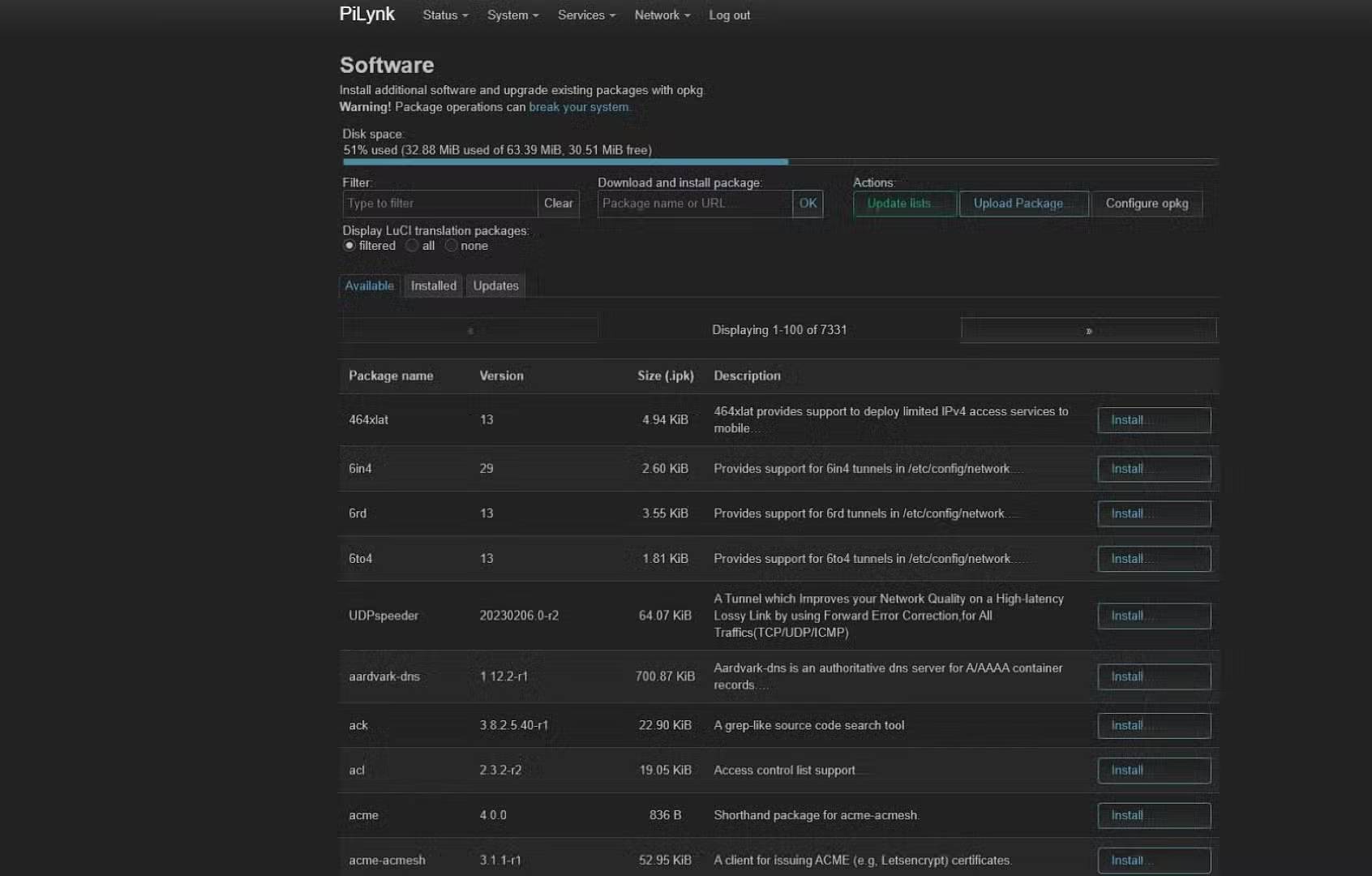Switch to the Installed tab
This screenshot has width=1372, height=876.
tap(433, 286)
